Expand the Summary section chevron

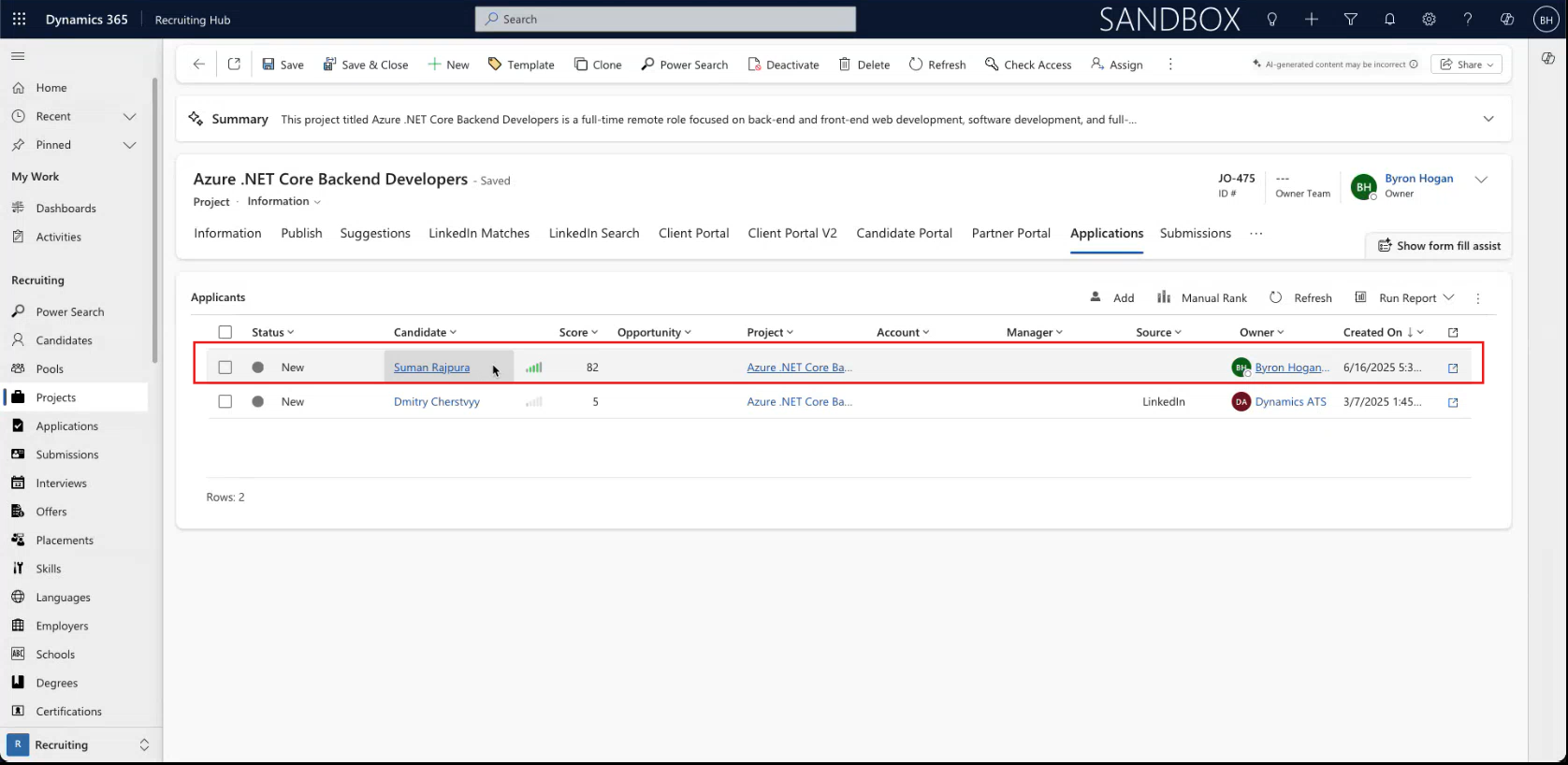1488,119
